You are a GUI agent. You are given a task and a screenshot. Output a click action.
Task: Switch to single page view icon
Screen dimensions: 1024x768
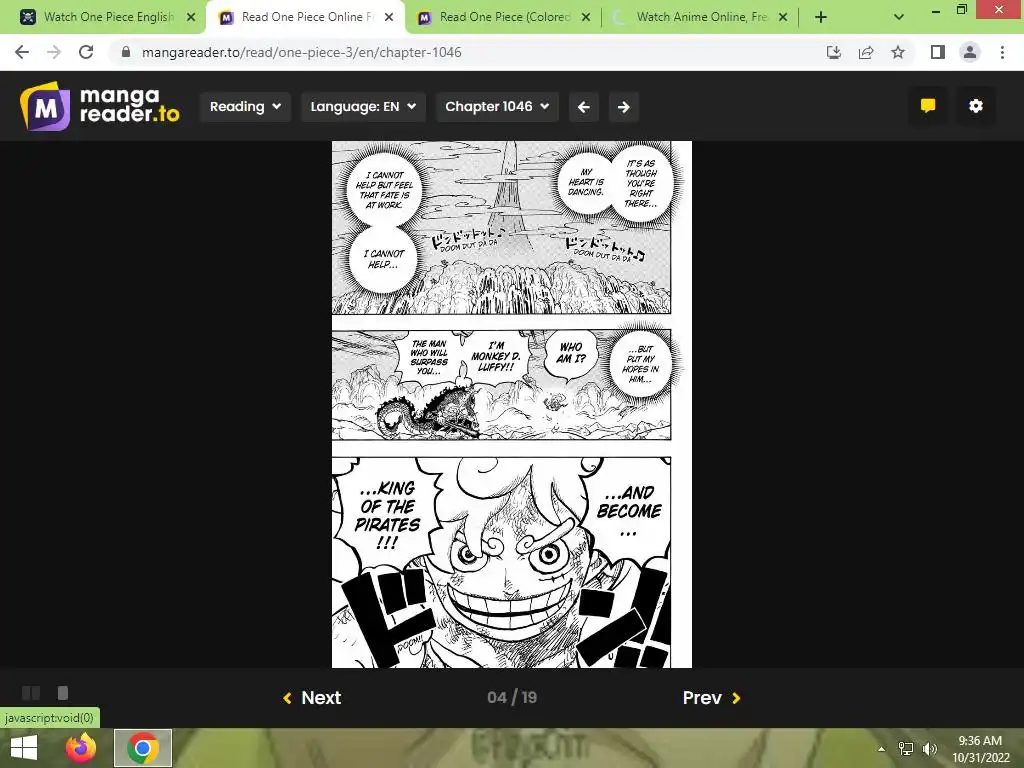[63, 693]
